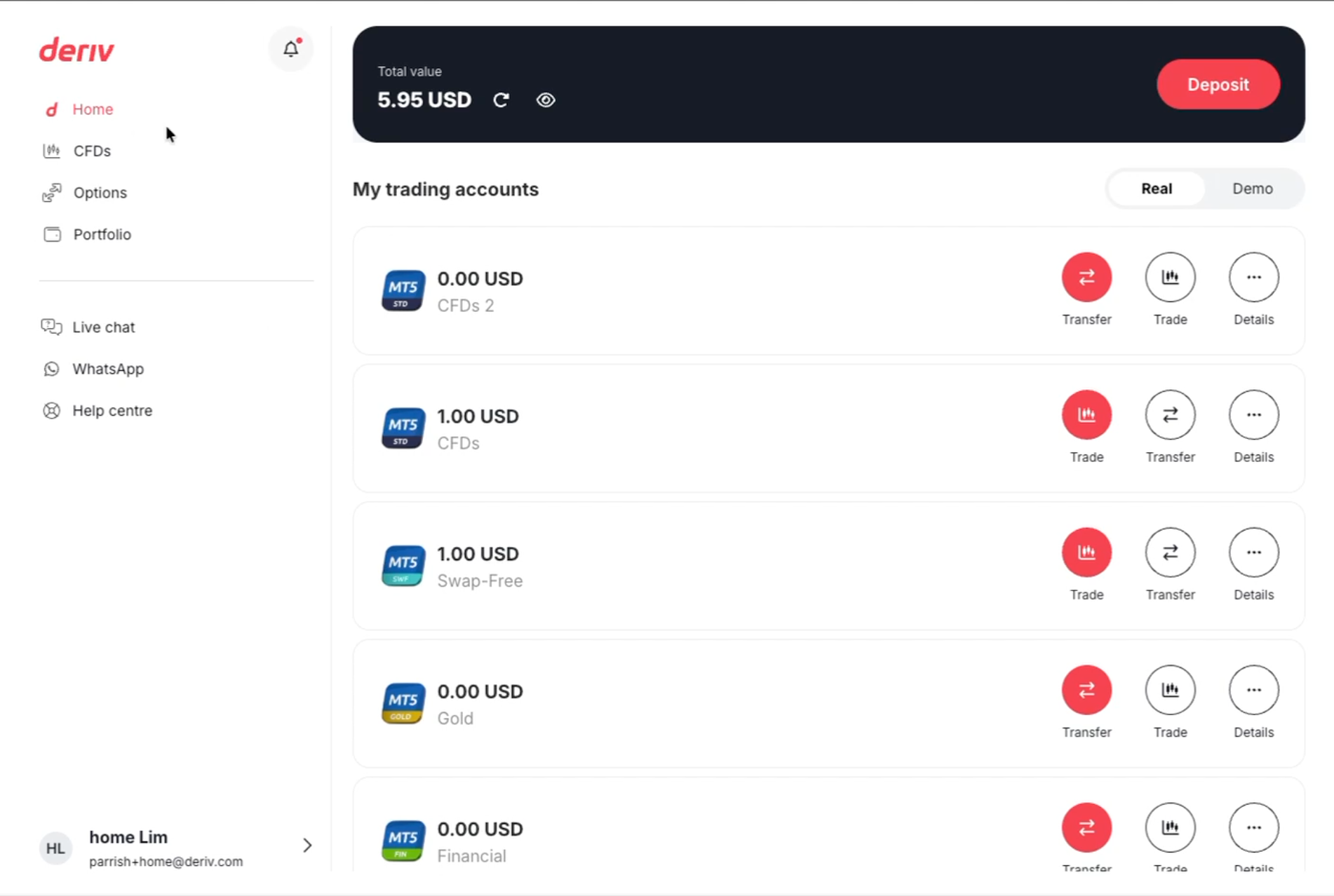Image resolution: width=1334 pixels, height=896 pixels.
Task: Click the Deposit button
Action: (x=1218, y=84)
